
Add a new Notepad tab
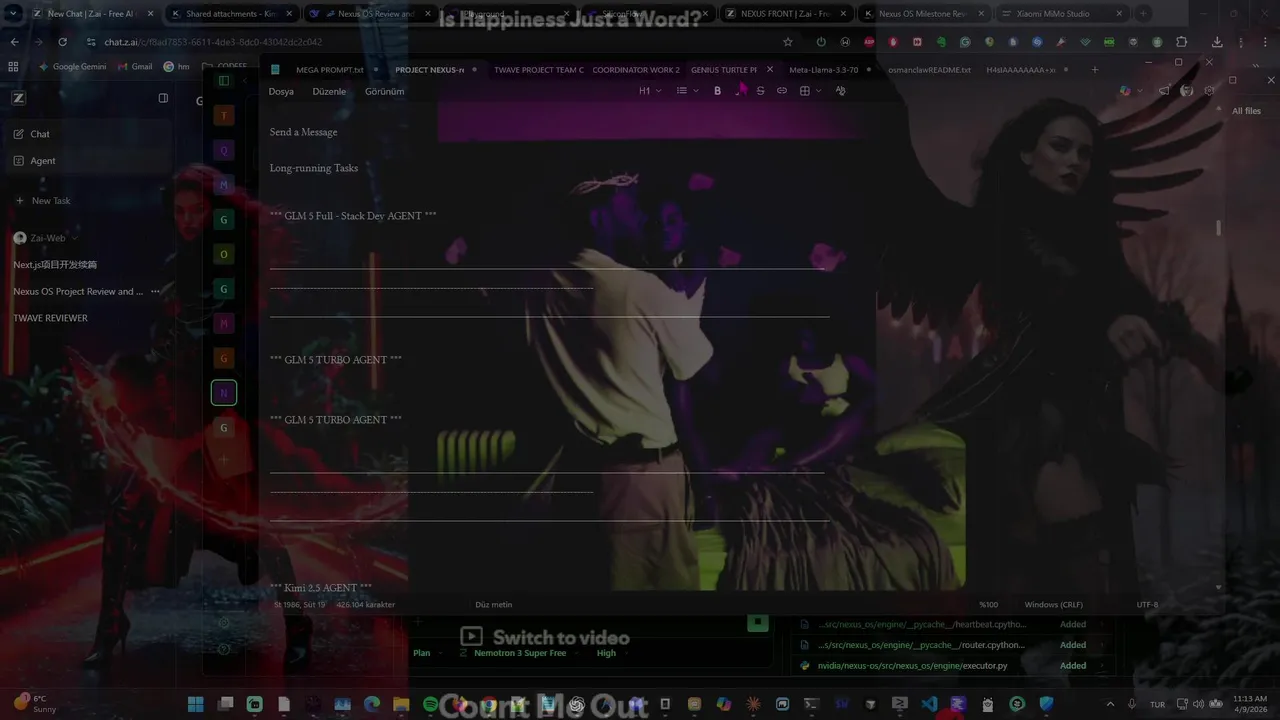[1095, 70]
